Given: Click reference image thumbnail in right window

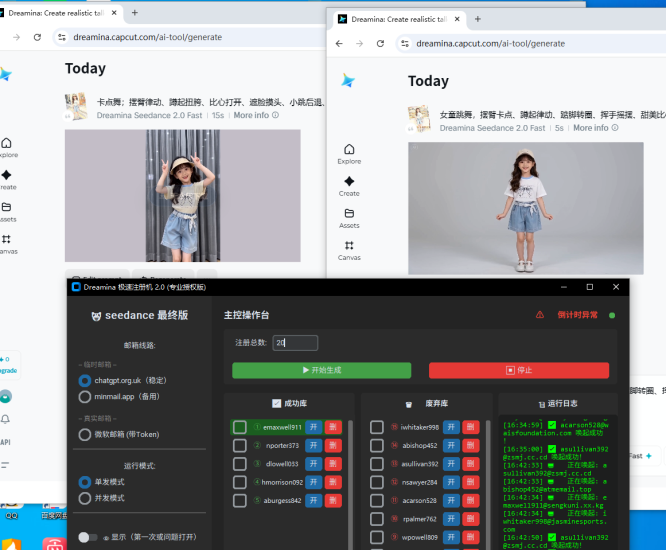Looking at the screenshot, I should (x=418, y=118).
